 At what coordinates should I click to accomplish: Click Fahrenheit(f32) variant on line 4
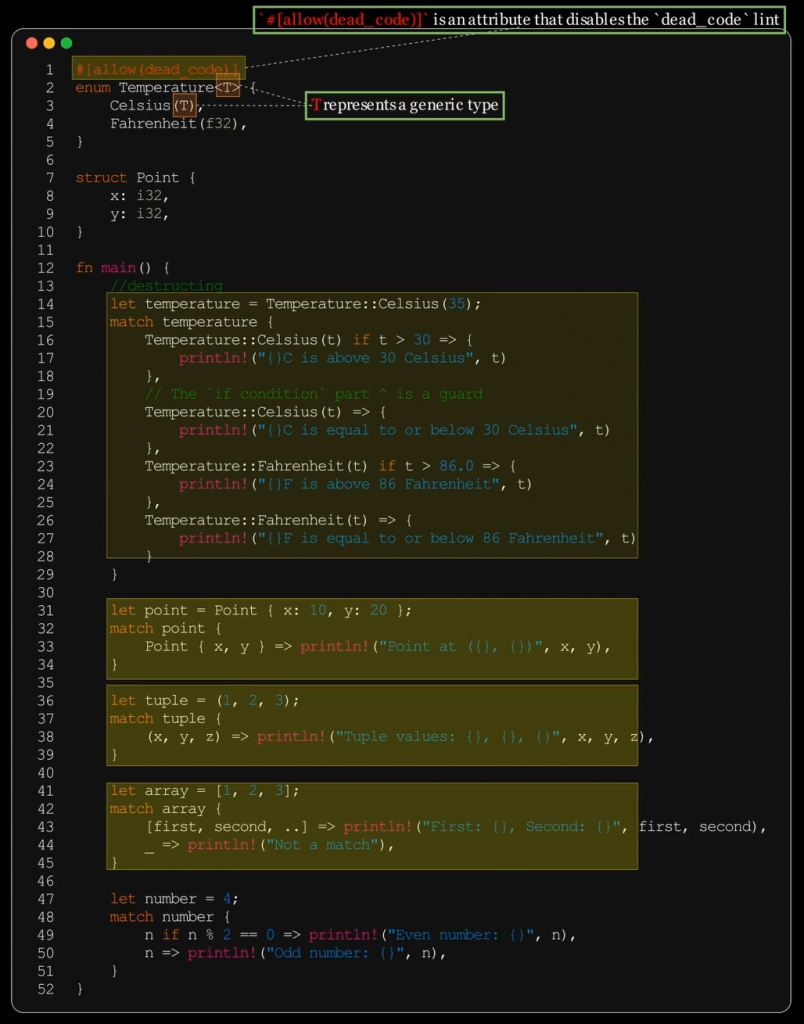pos(177,123)
